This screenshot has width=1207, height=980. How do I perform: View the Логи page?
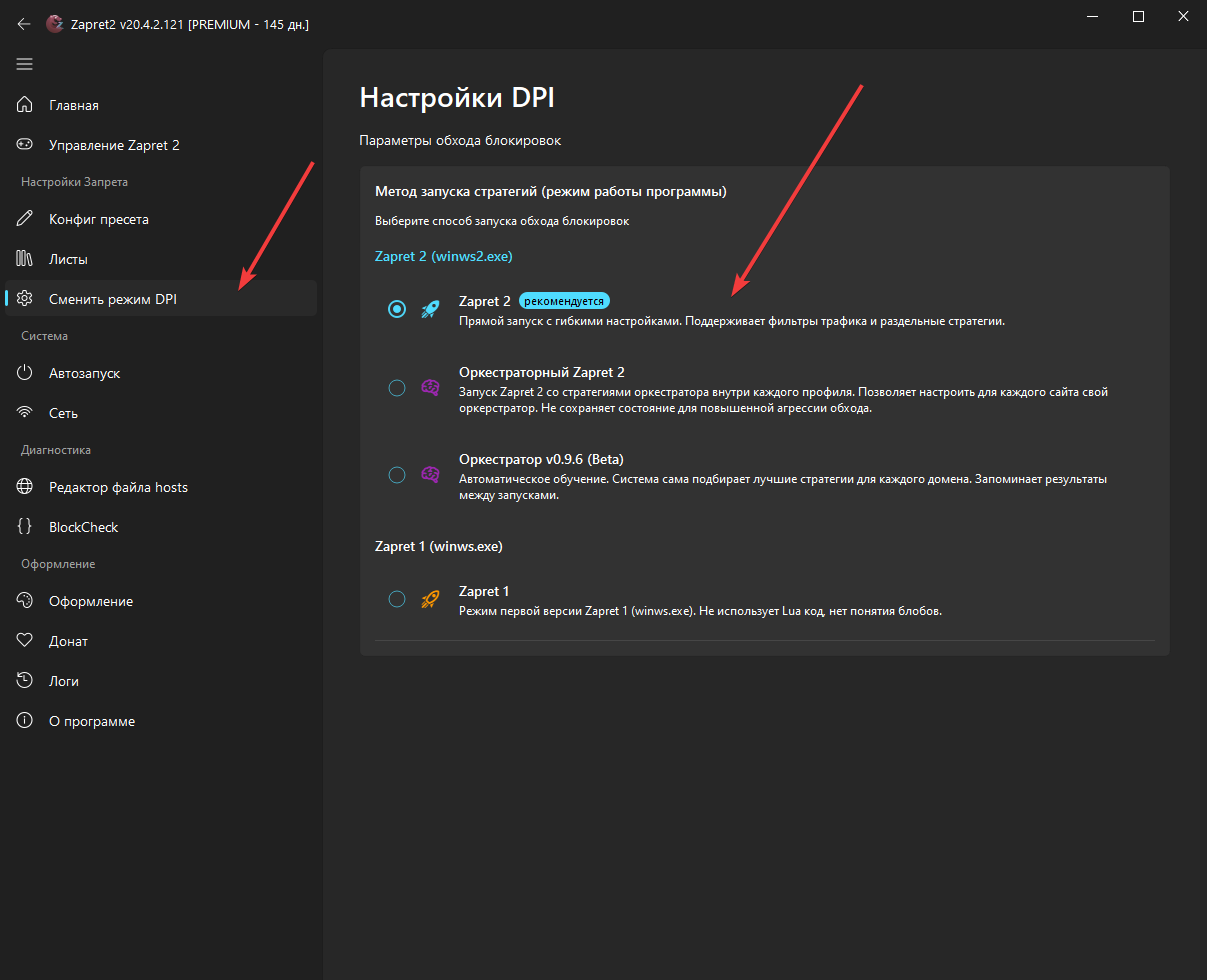click(x=161, y=681)
